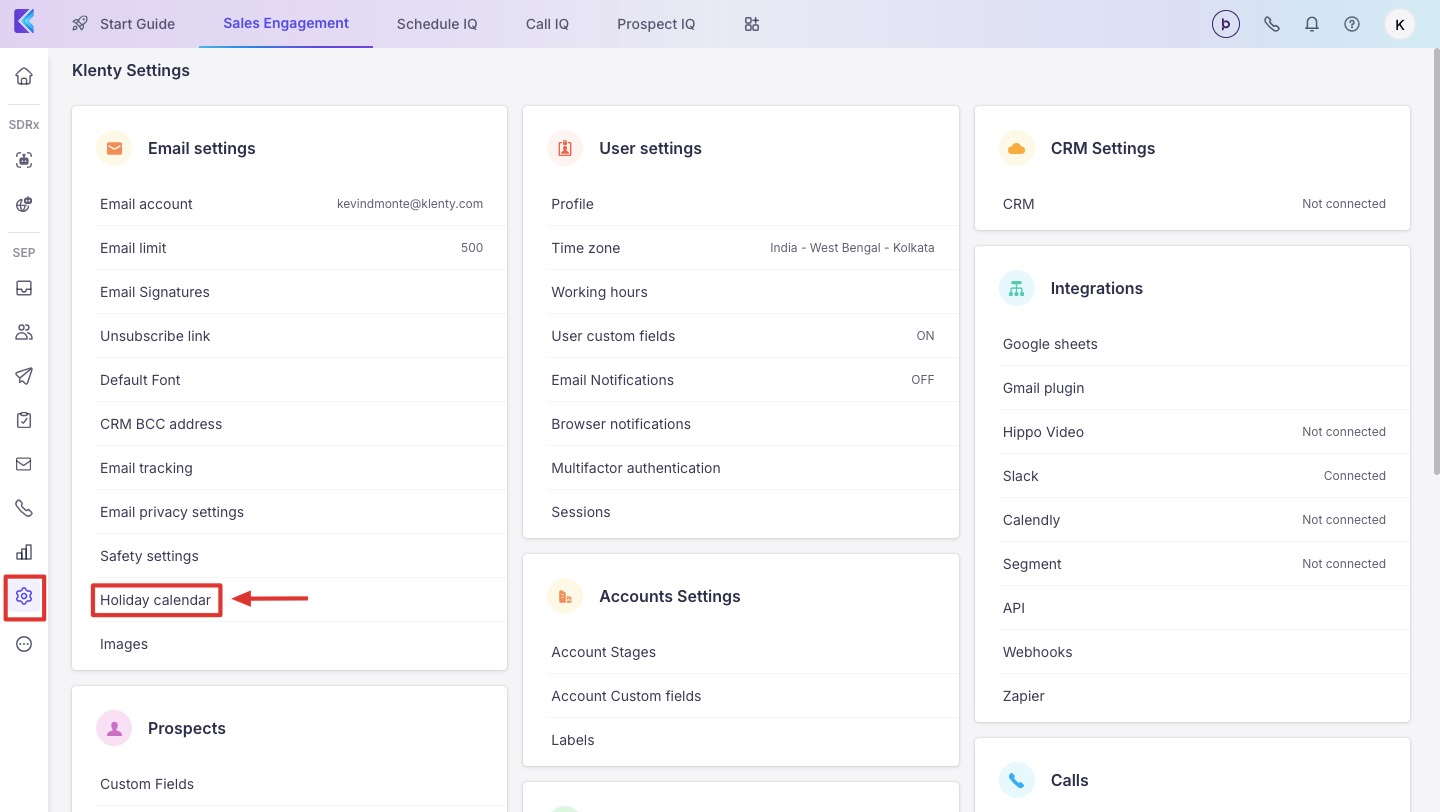The image size is (1440, 812).
Task: Open Tasks via the clipboard-check sidebar icon
Action: (24, 420)
